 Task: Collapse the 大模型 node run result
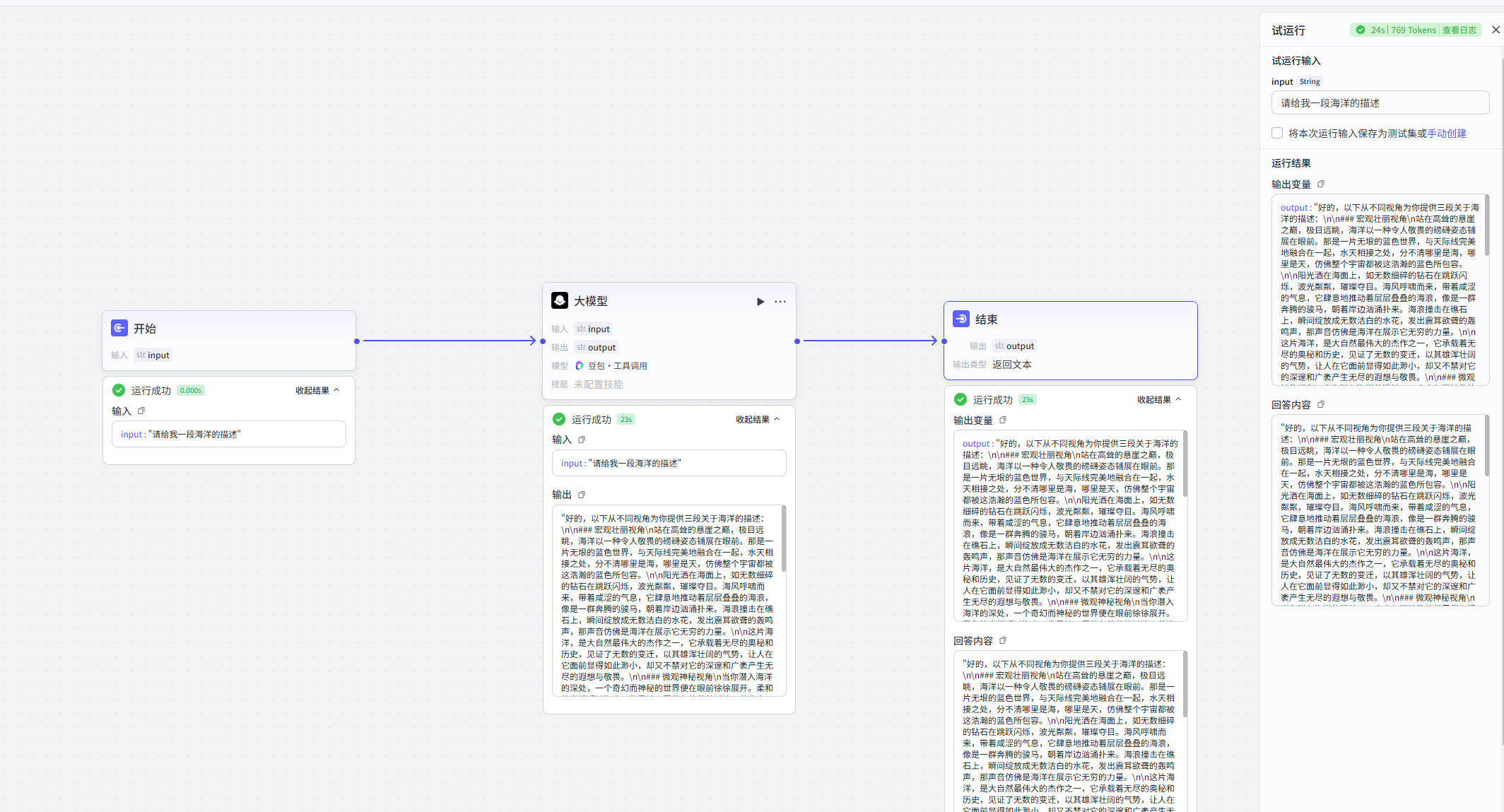(x=758, y=419)
